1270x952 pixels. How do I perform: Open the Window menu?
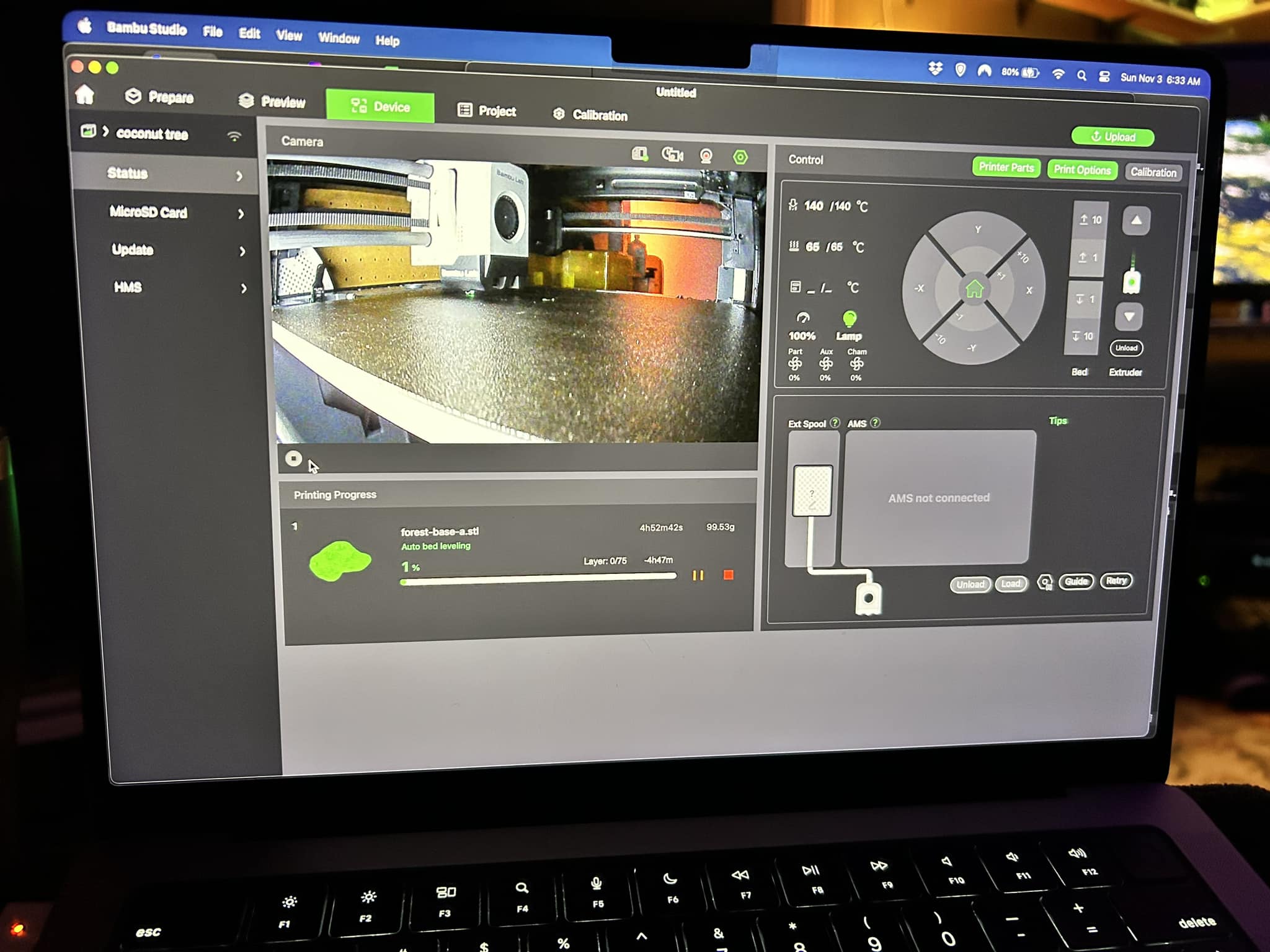point(339,38)
